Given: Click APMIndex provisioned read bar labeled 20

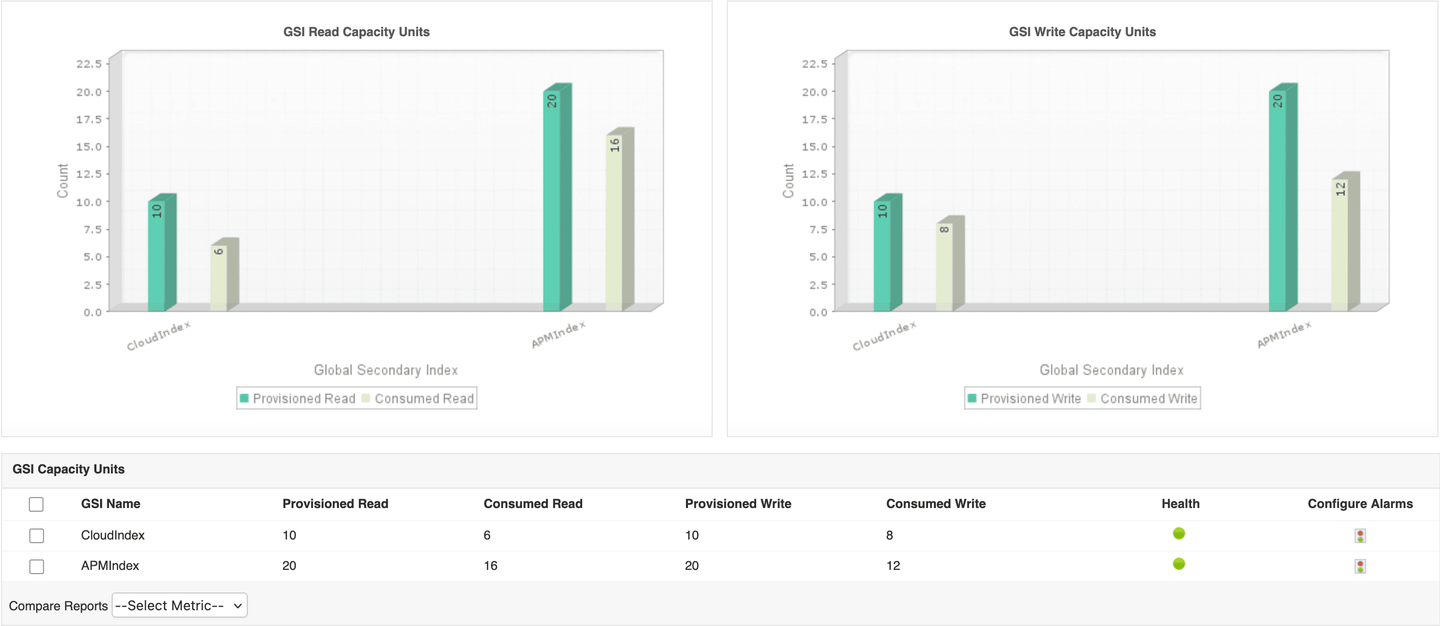Looking at the screenshot, I should pyautogui.click(x=552, y=200).
